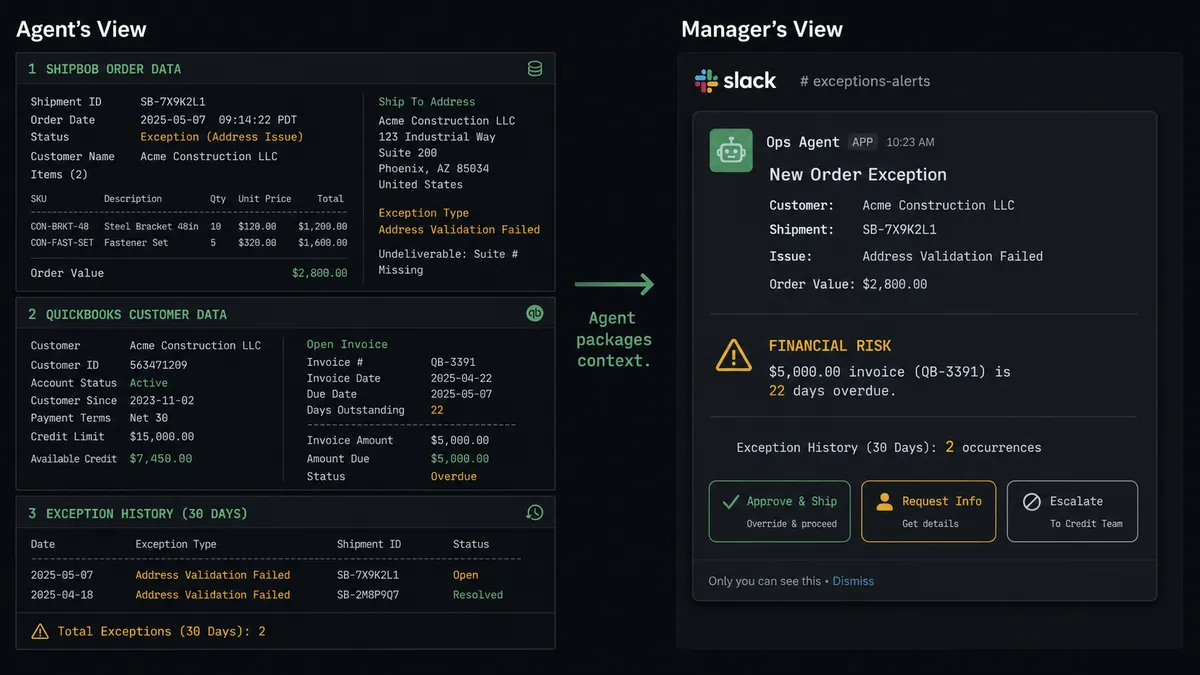1200x675 pixels.
Task: Dismiss the Slack message via Dismiss link
Action: coord(853,581)
